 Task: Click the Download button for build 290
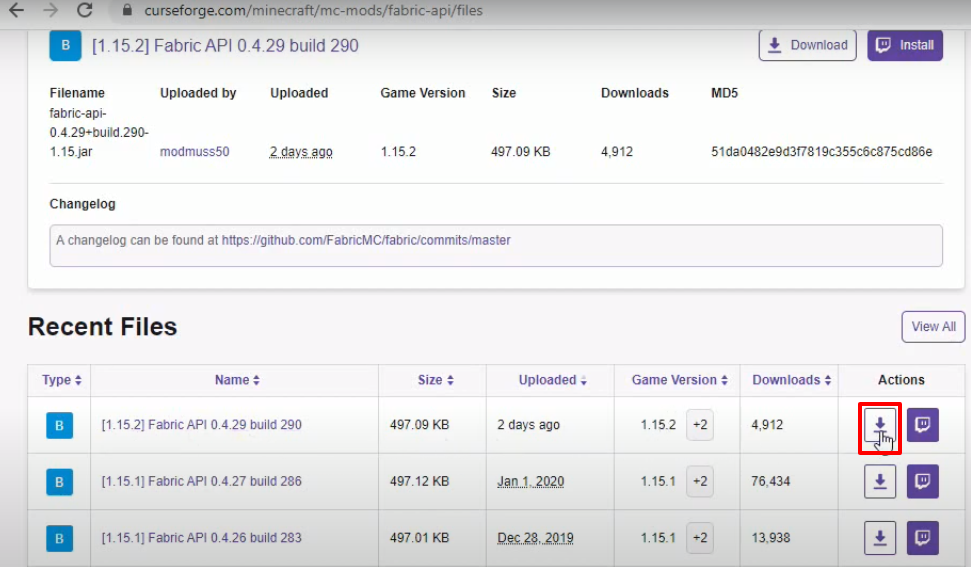pos(808,45)
